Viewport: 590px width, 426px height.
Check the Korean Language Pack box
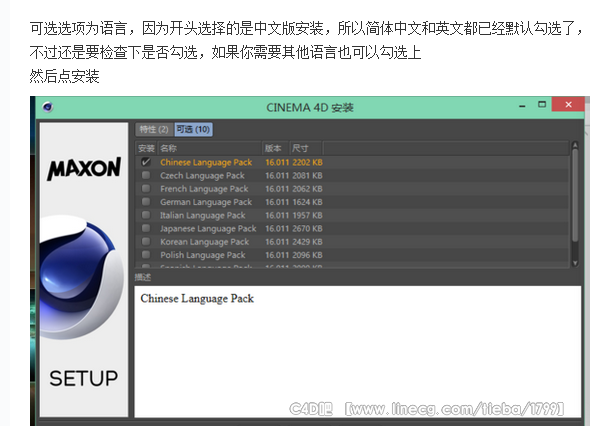[x=146, y=242]
